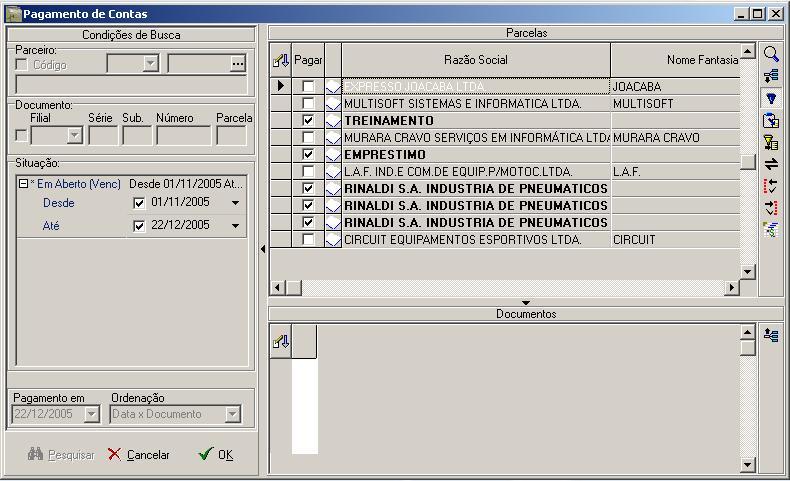The image size is (790, 481).
Task: Click the OK button
Action: [x=217, y=455]
